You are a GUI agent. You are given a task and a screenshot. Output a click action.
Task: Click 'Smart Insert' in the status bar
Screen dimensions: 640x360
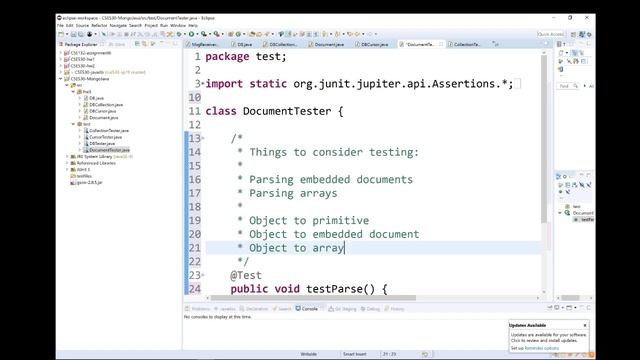(354, 354)
